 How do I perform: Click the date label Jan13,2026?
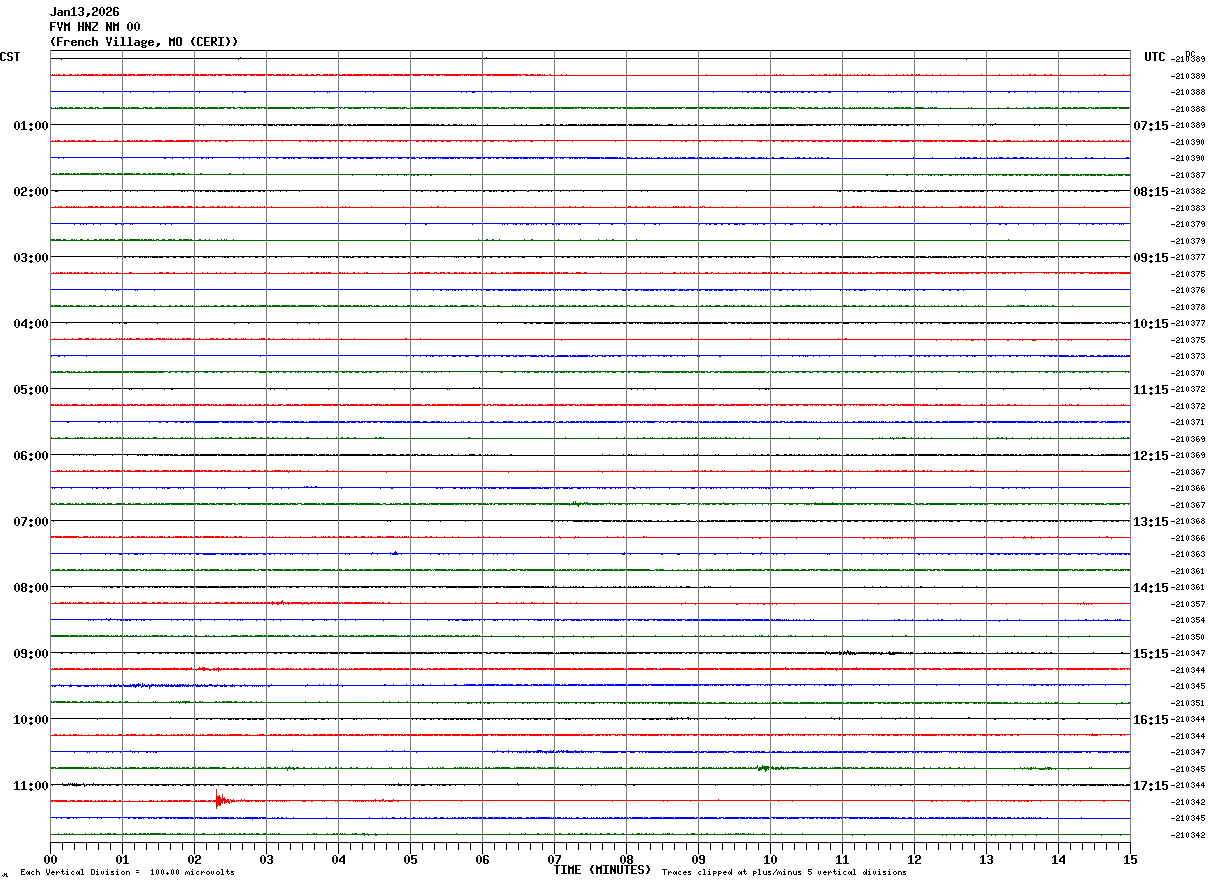(85, 12)
